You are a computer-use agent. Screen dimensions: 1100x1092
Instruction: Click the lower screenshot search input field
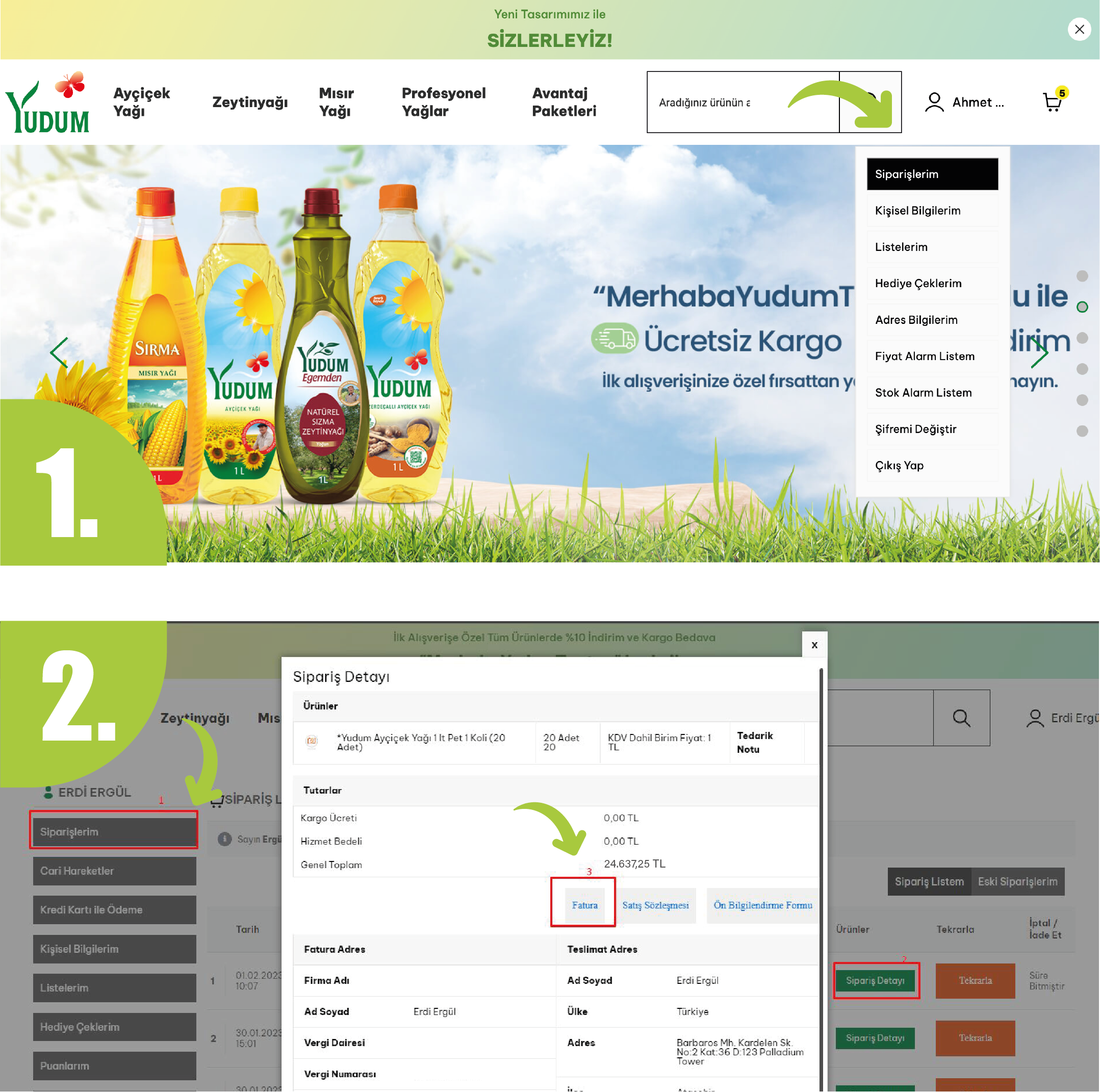tap(880, 718)
